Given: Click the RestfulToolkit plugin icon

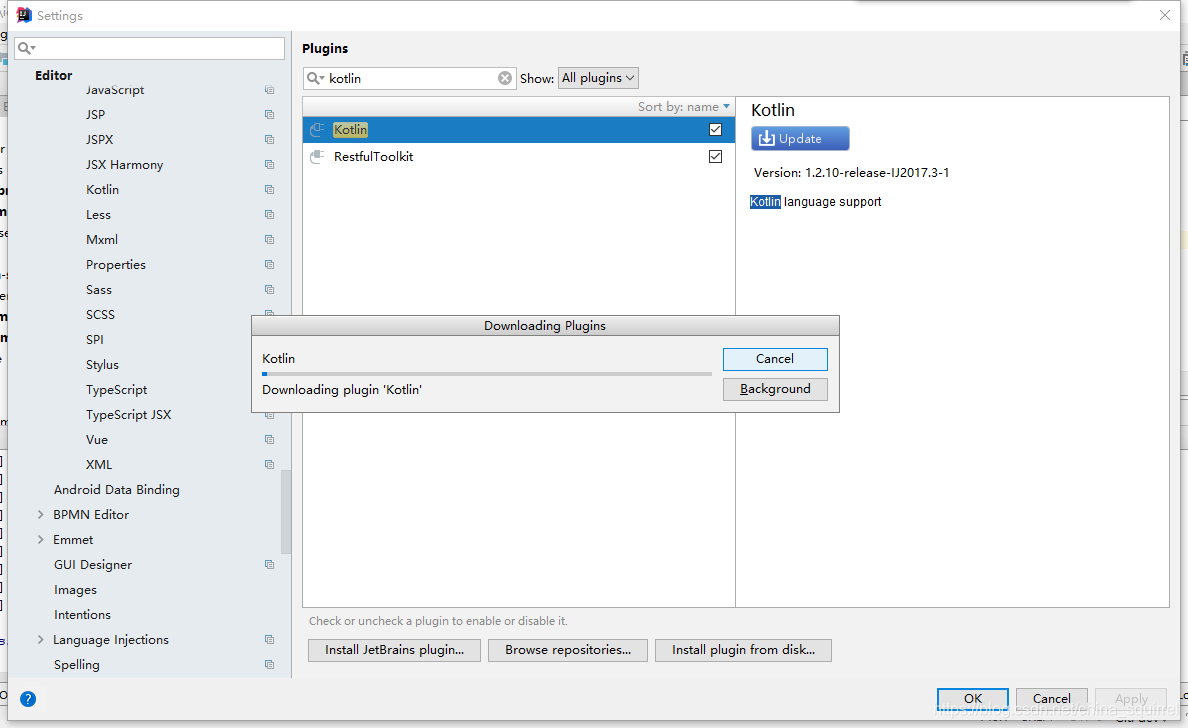Looking at the screenshot, I should click(x=317, y=157).
